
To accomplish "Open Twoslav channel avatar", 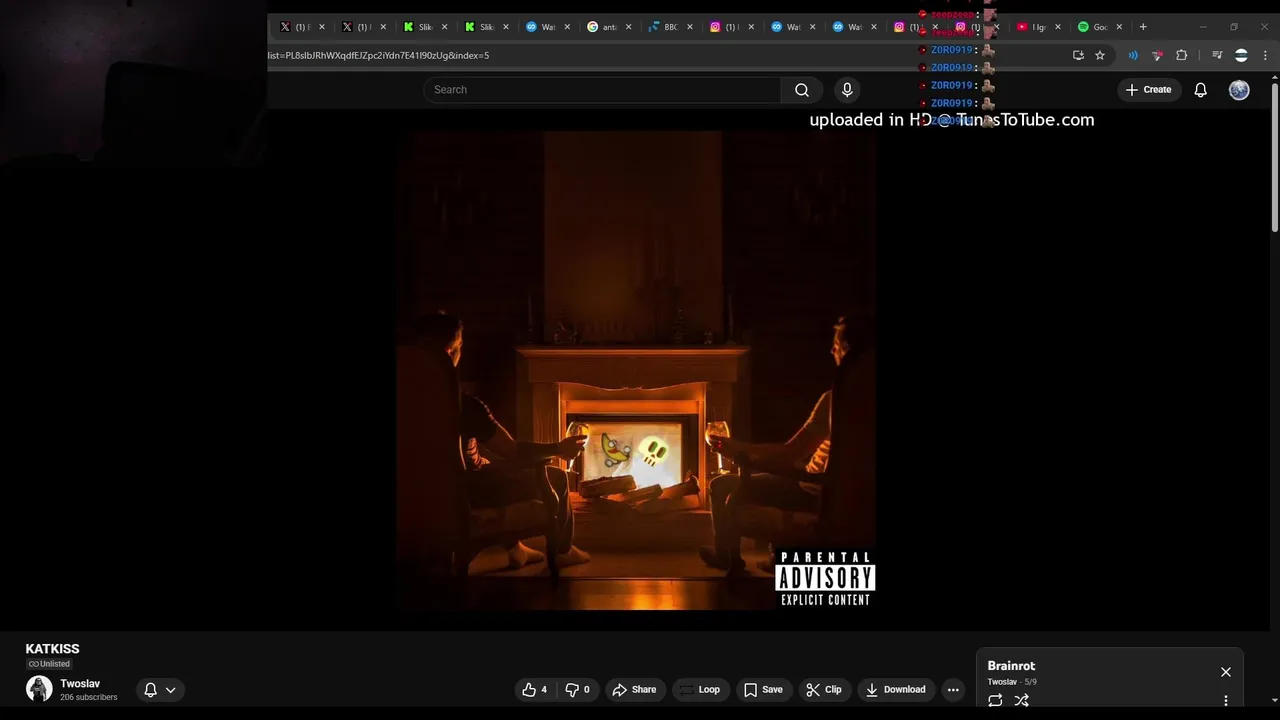I will [x=39, y=689].
